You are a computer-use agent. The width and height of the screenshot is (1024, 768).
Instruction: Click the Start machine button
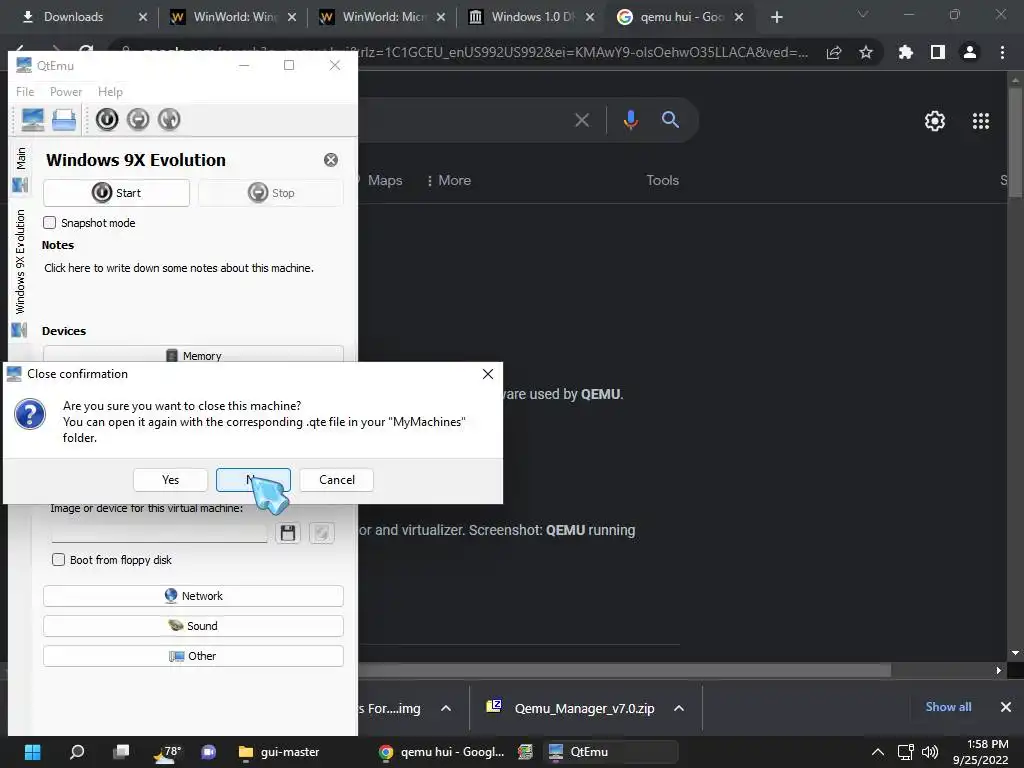[116, 193]
